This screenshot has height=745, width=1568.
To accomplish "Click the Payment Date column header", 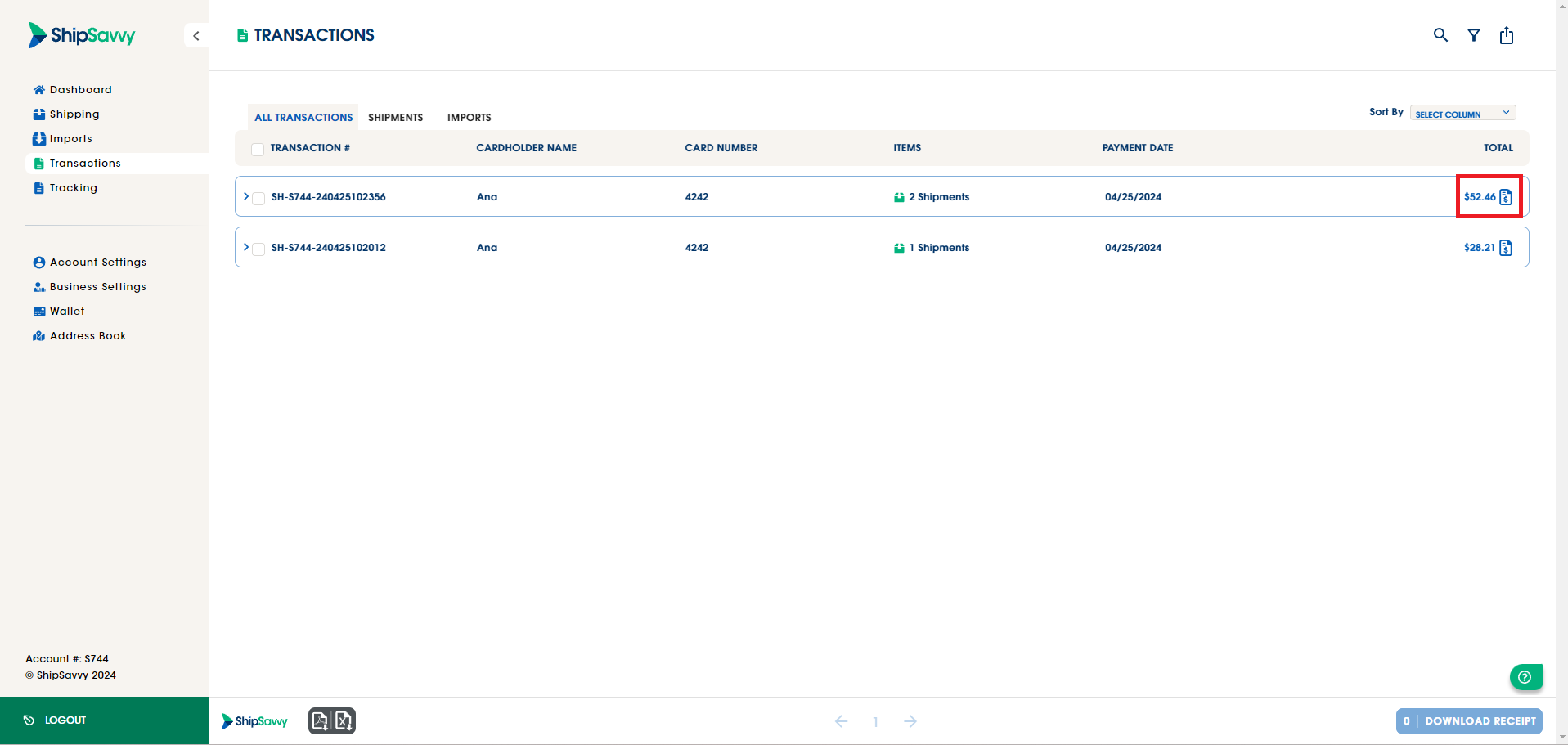I will point(1138,148).
